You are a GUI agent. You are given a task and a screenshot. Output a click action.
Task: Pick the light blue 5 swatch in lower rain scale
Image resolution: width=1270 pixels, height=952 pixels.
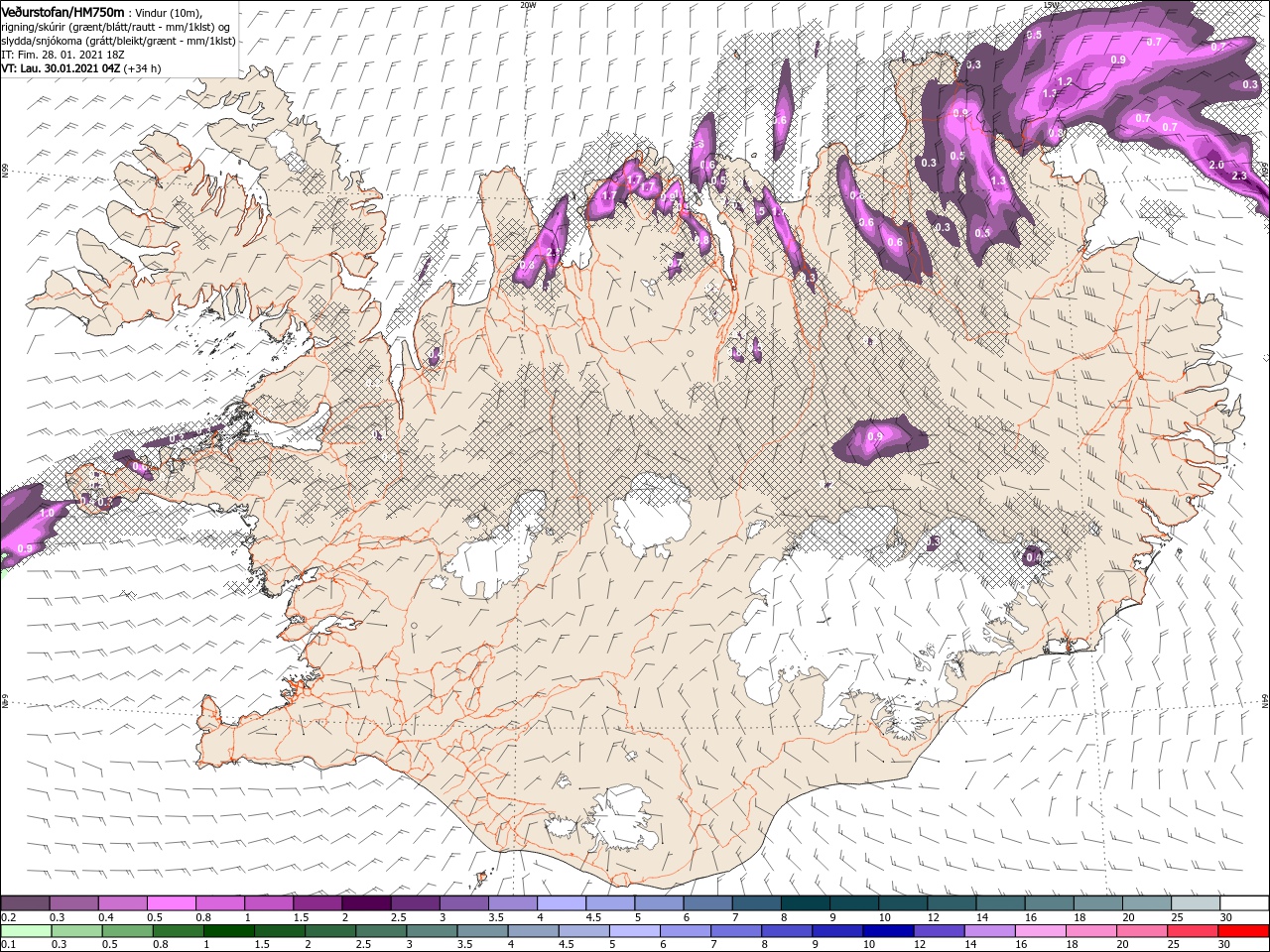634,930
